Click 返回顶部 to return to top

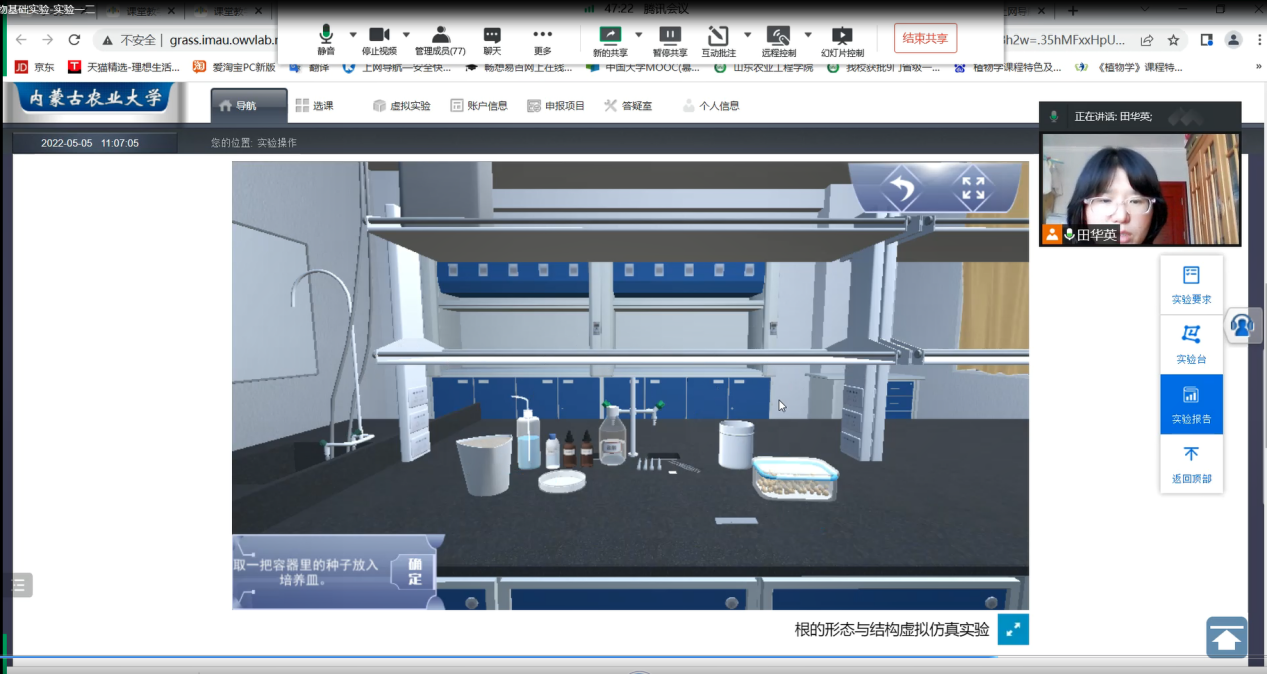tap(1191, 464)
